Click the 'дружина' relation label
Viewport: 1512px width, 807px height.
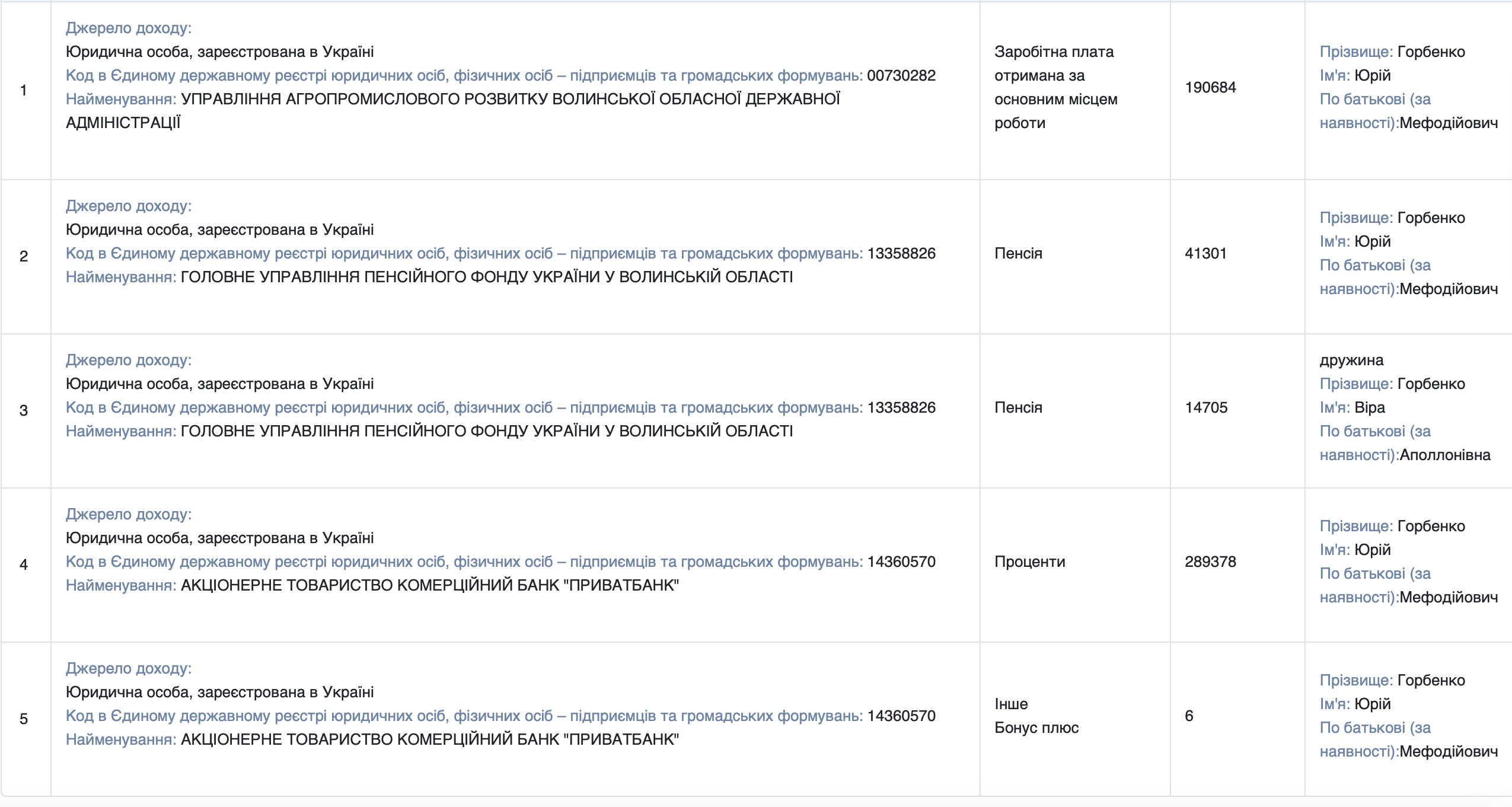pos(1351,360)
